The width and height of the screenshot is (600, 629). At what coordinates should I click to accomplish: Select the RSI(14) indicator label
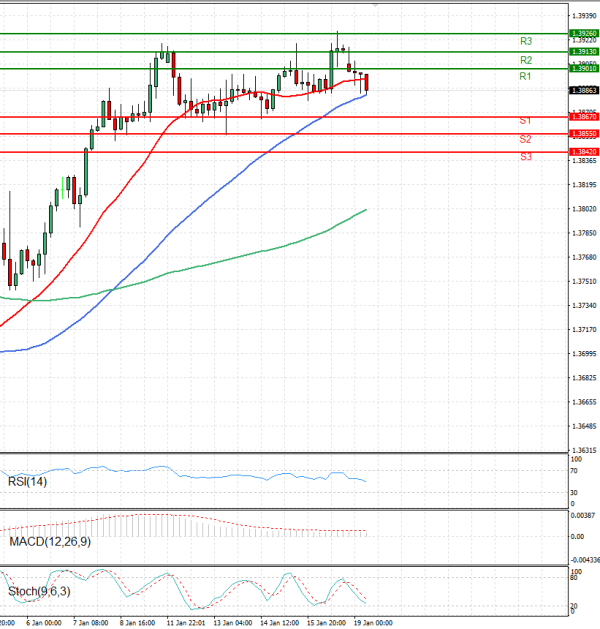[x=28, y=483]
